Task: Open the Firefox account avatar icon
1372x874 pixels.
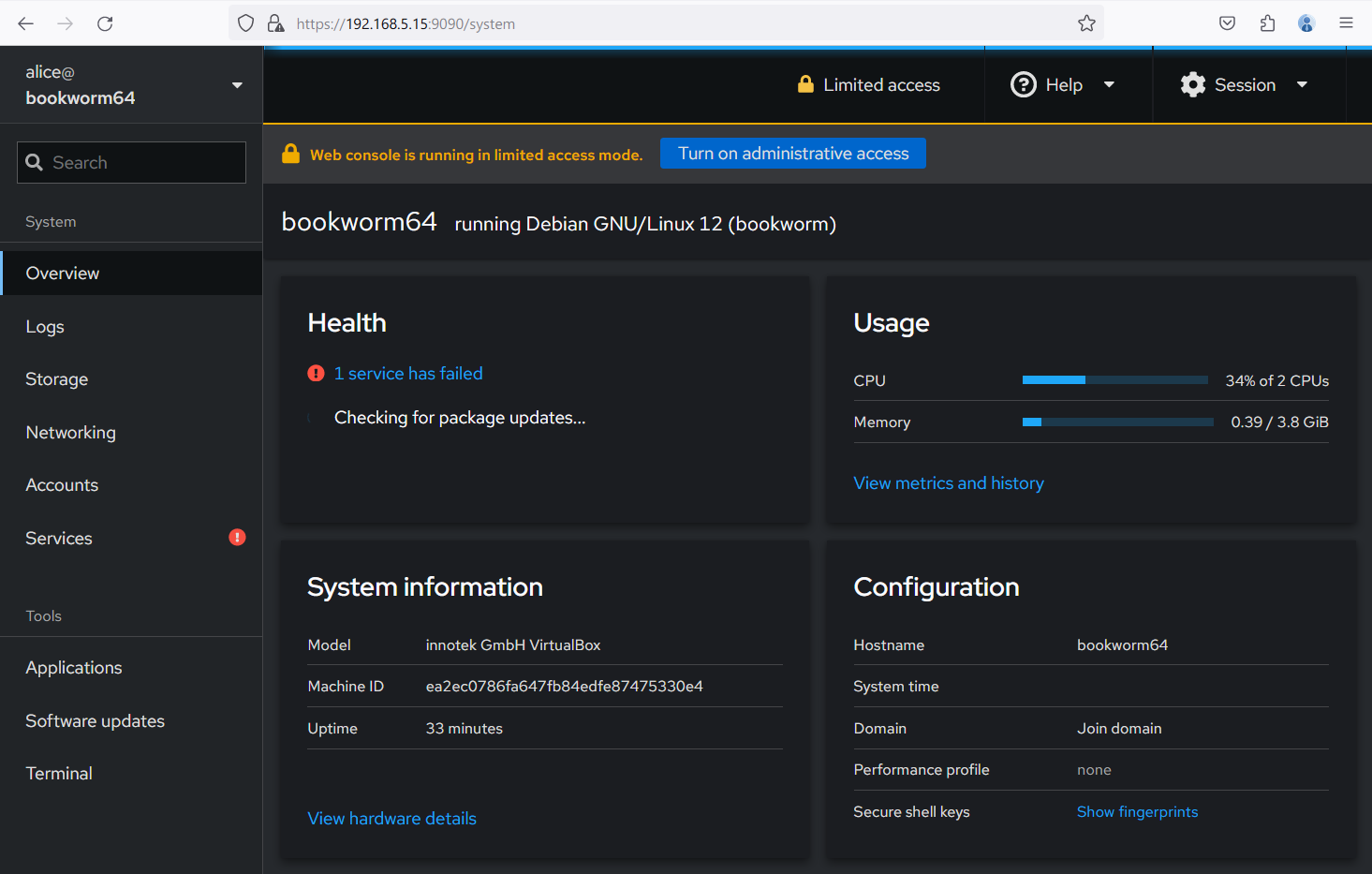Action: point(1306,23)
